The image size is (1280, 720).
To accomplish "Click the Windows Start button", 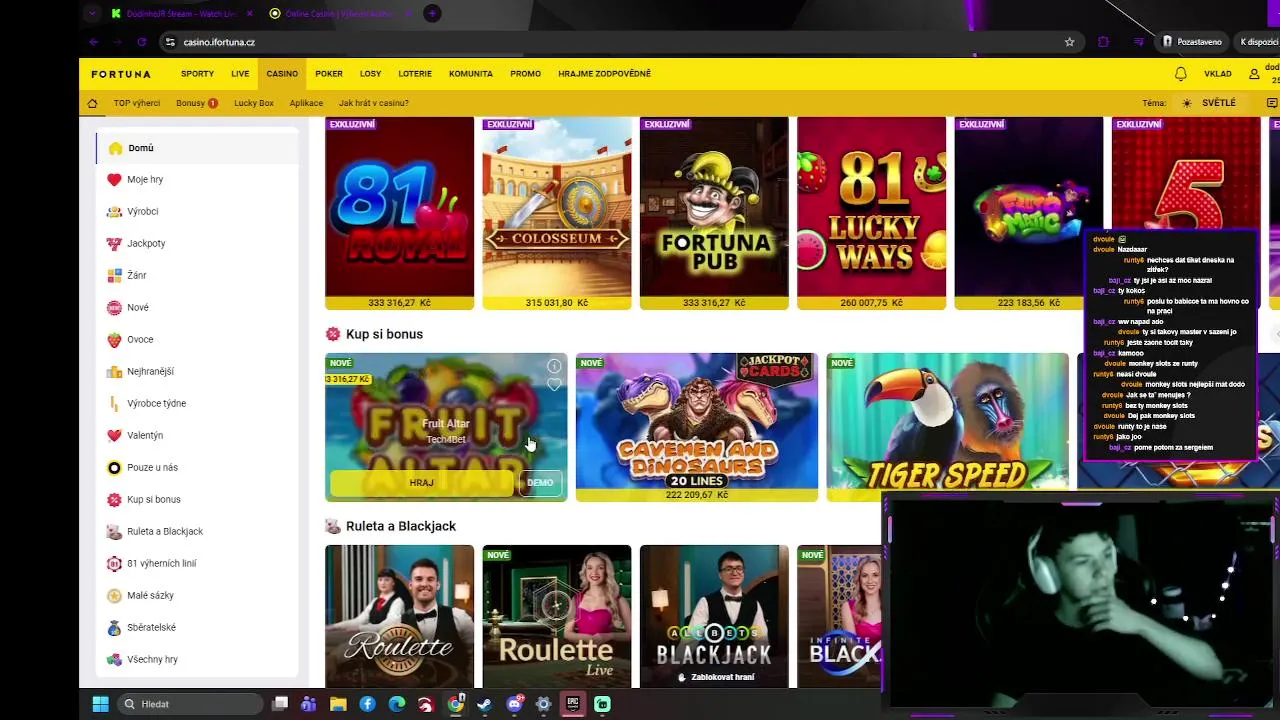I will [x=100, y=704].
